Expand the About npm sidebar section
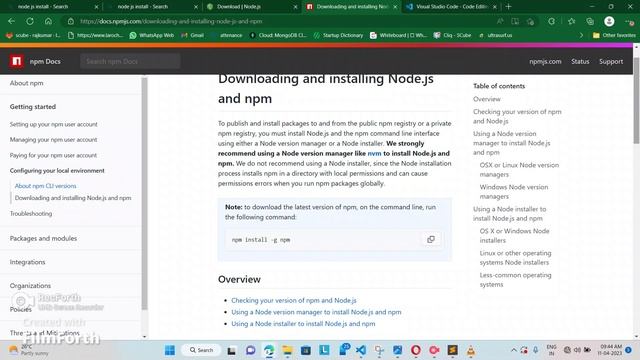The image size is (640, 360). tap(27, 83)
